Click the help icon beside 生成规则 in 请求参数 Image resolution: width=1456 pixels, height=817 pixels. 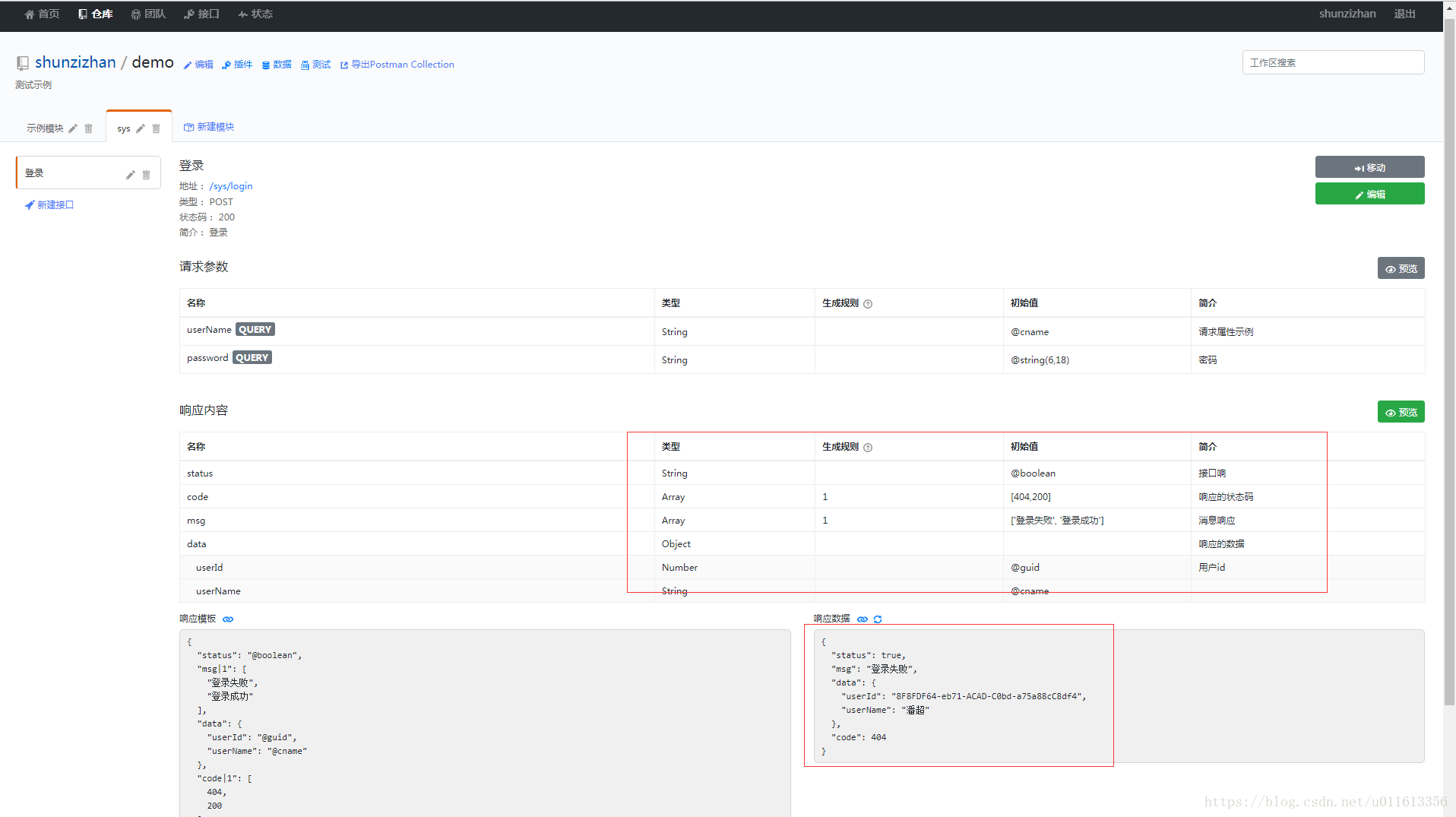(x=868, y=304)
